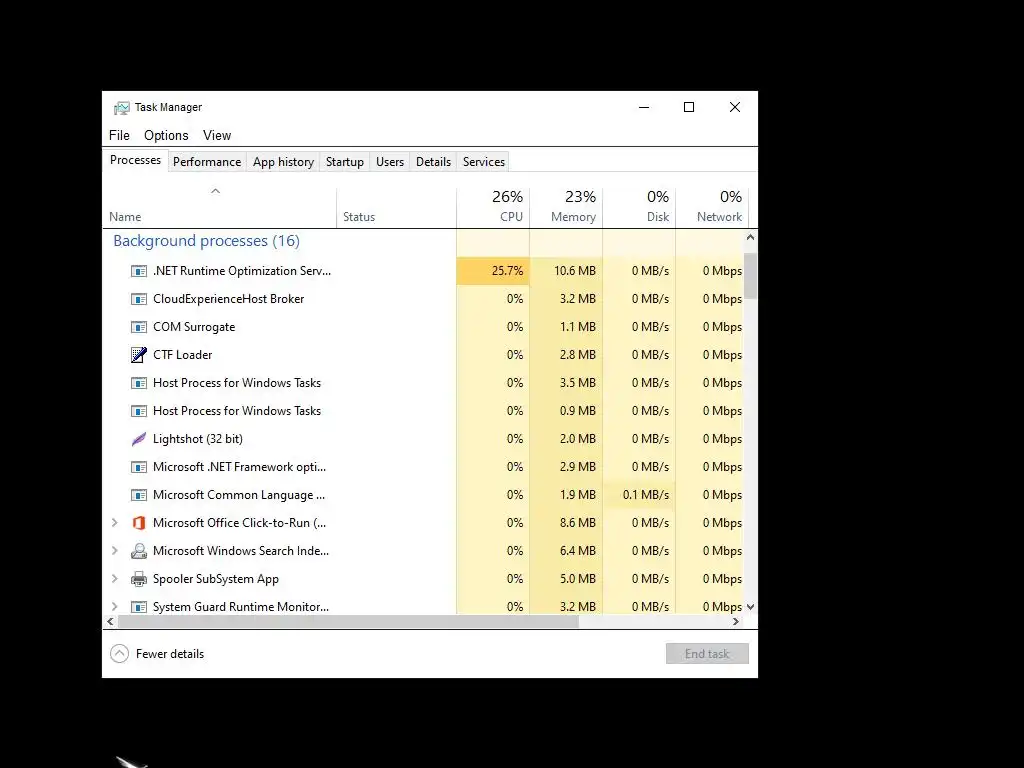Select the COM Surrogate process name
Viewport: 1024px width, 768px height.
coord(194,327)
